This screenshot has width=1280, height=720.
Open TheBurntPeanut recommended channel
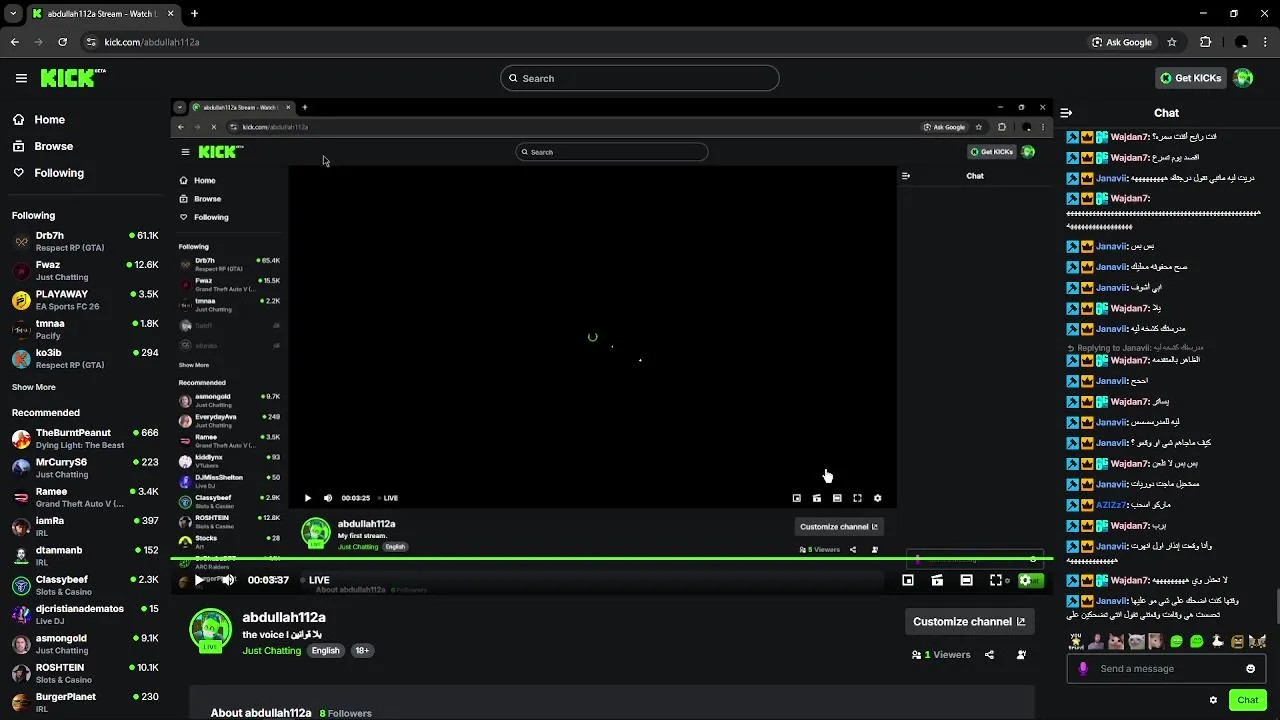pyautogui.click(x=85, y=439)
